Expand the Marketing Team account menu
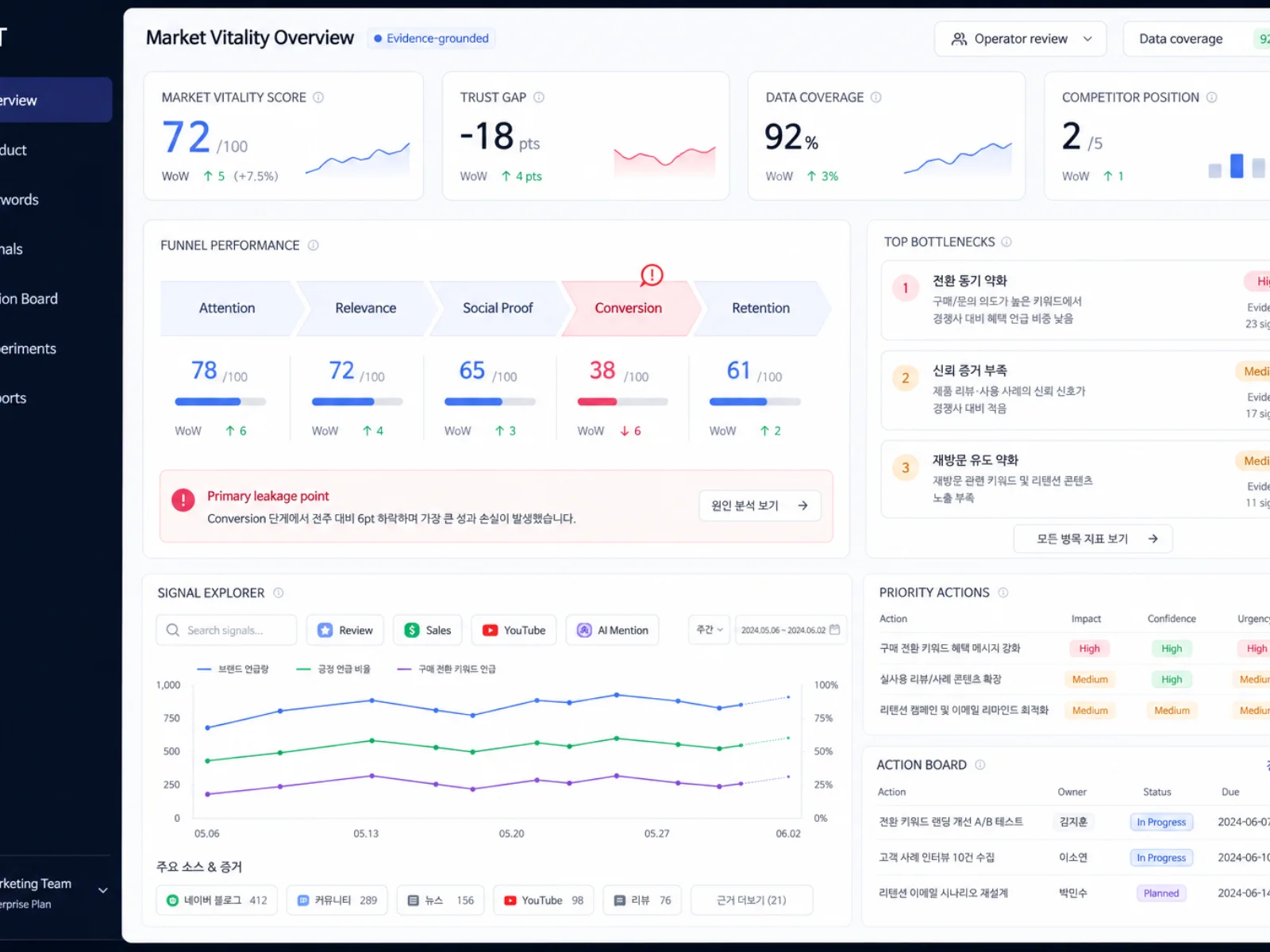The height and width of the screenshot is (952, 1270). click(x=103, y=891)
